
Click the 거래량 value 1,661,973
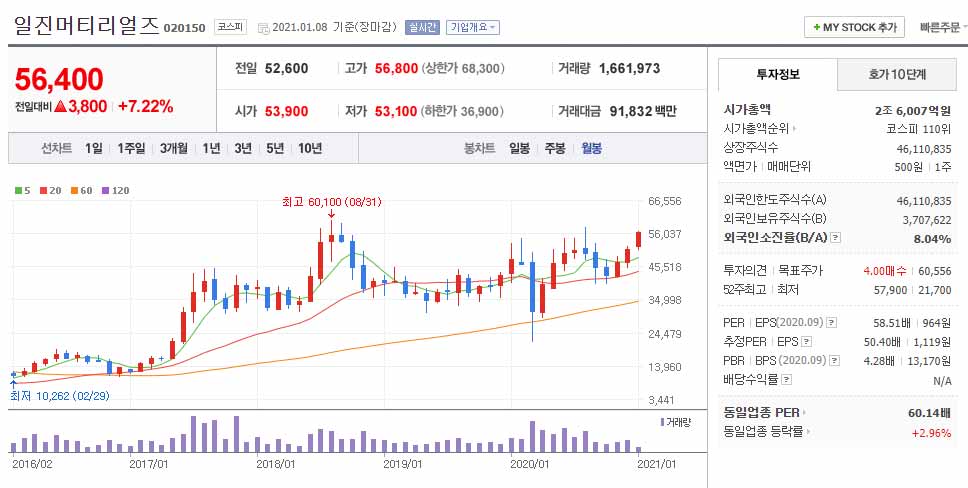[629, 69]
